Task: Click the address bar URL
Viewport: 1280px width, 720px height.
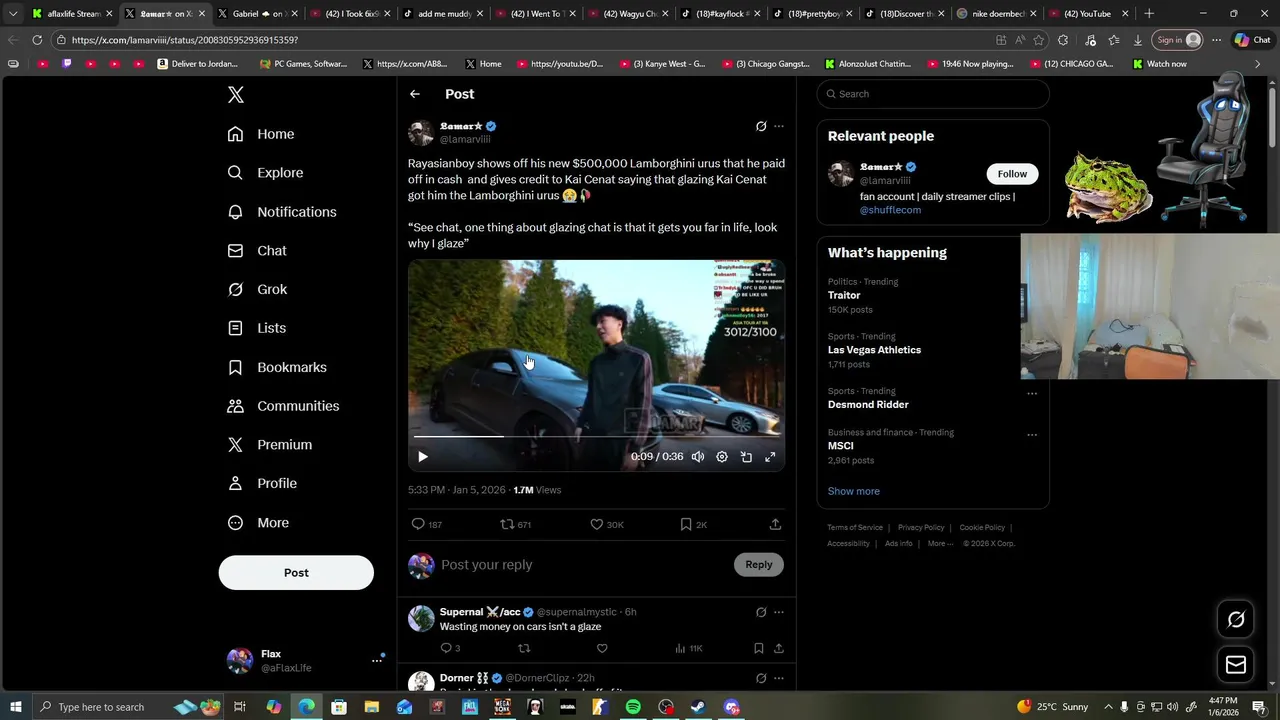Action: point(185,40)
